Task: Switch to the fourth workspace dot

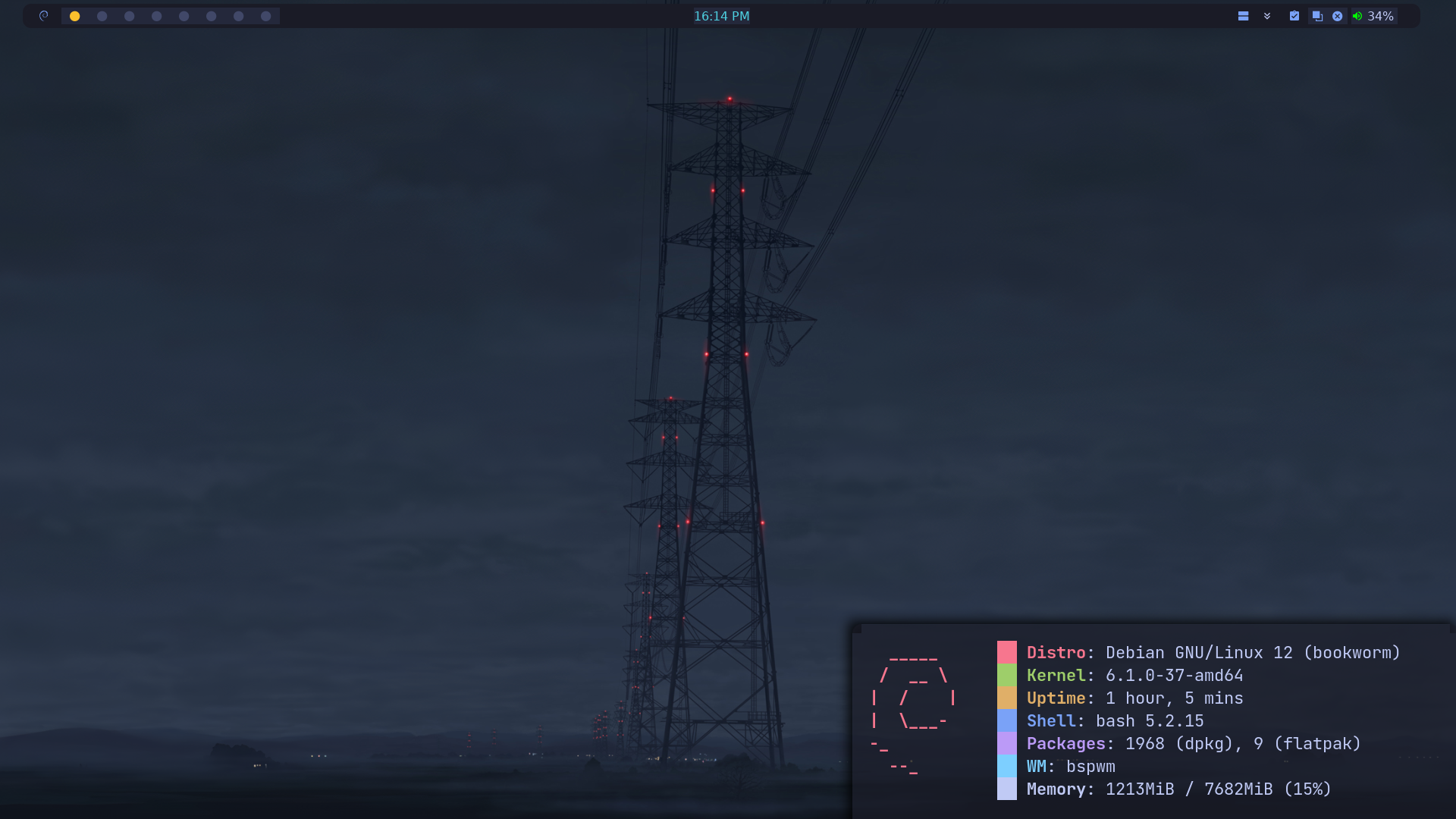Action: [157, 16]
